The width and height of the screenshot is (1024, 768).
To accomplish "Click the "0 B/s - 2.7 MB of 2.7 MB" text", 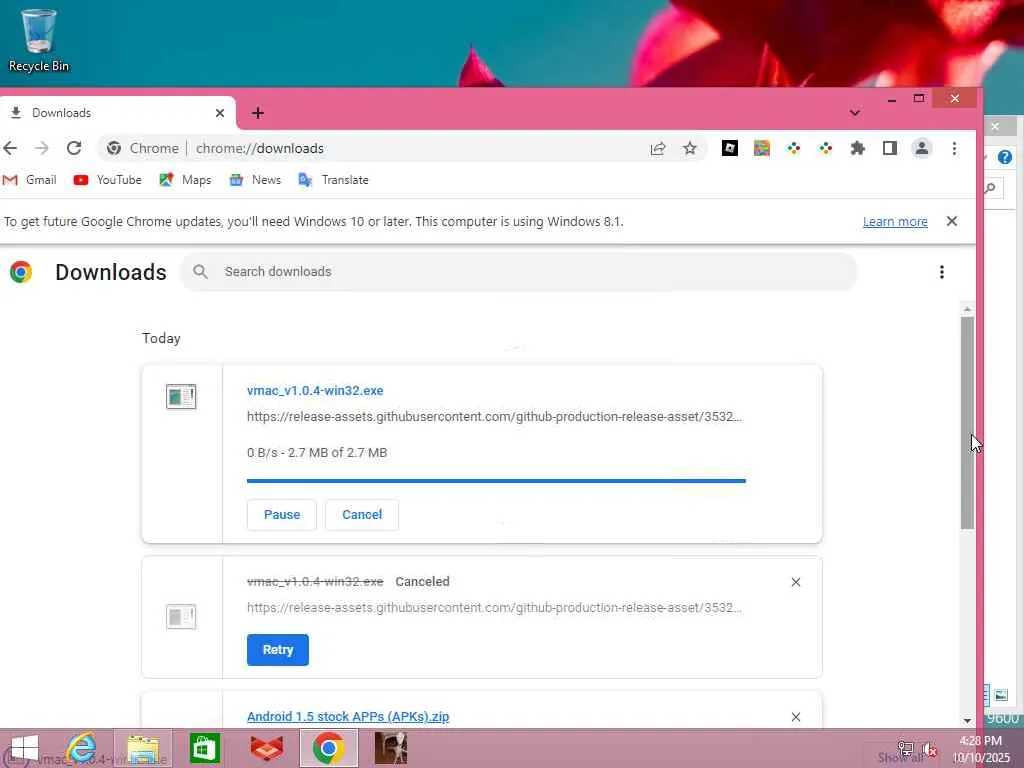I will (317, 453).
